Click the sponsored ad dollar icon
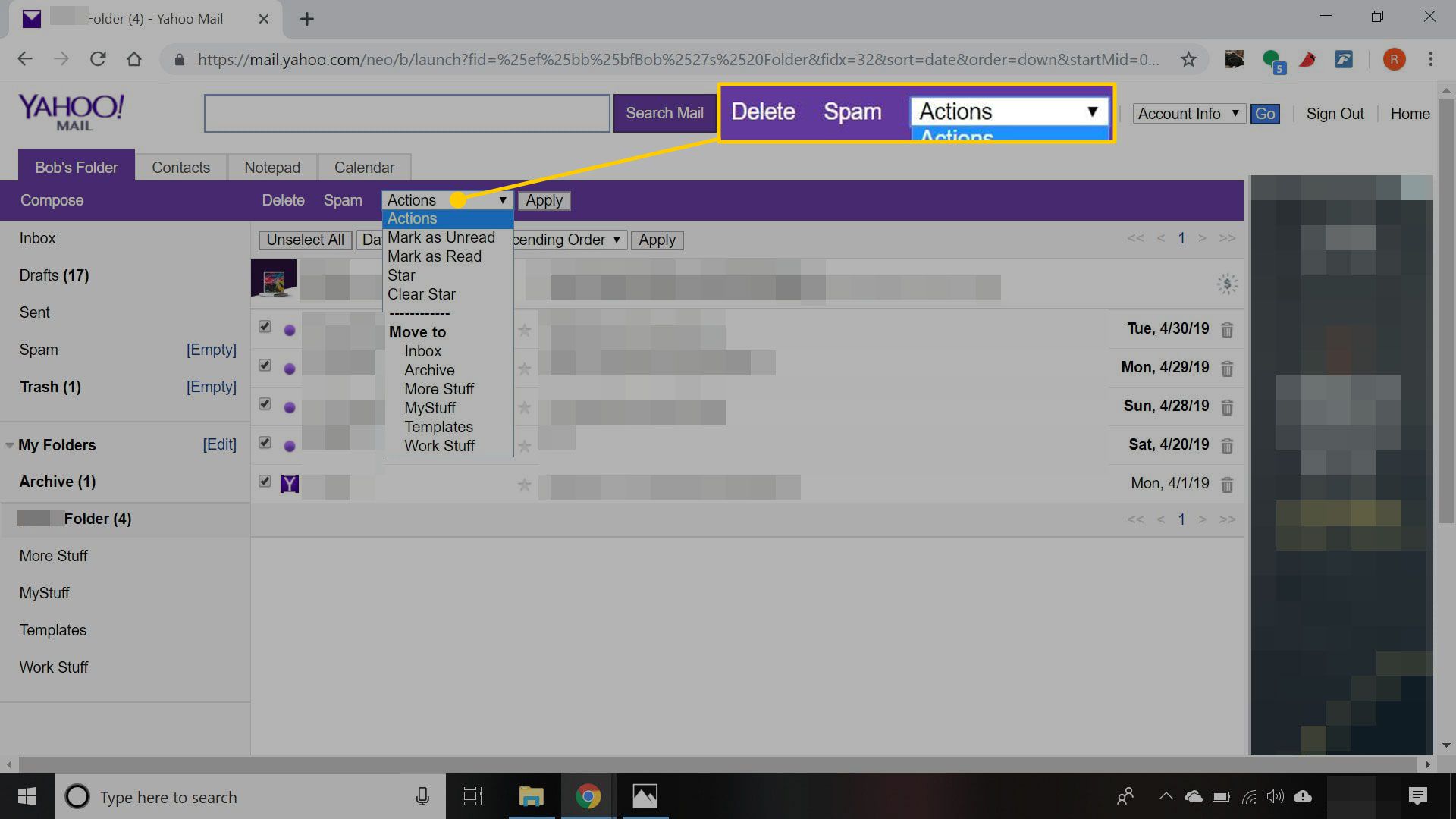The height and width of the screenshot is (819, 1456). [x=1227, y=284]
